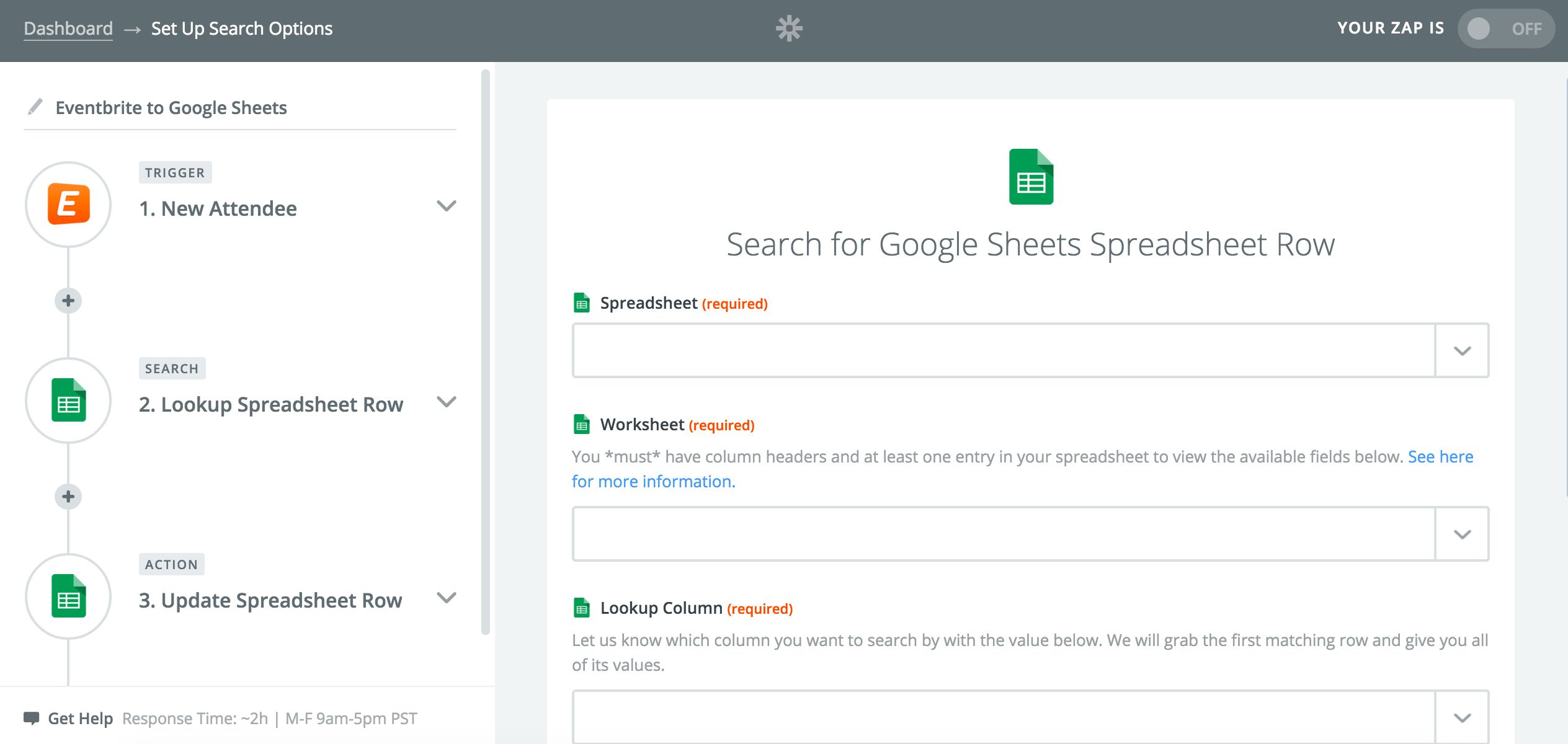1568x744 pixels.
Task: Click the Get Help chat bubble icon
Action: pos(31,718)
